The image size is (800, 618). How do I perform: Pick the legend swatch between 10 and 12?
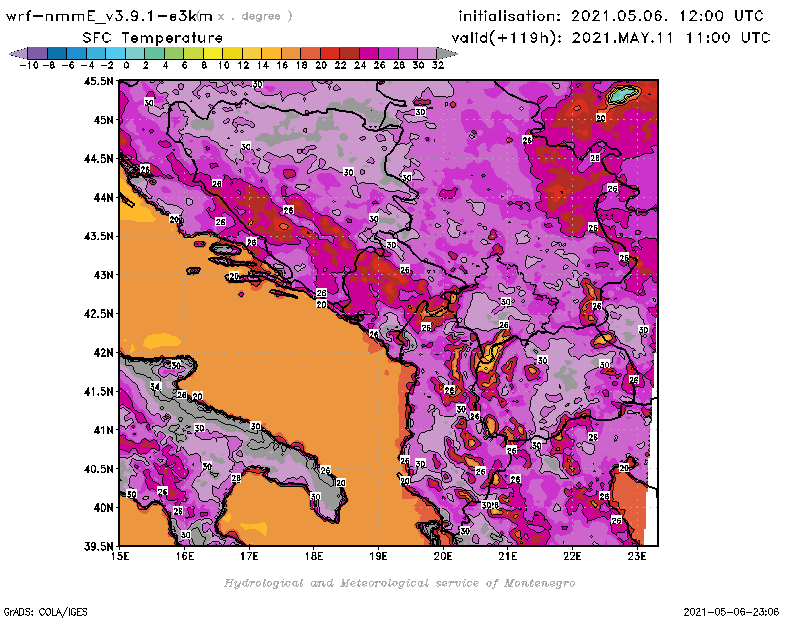[x=232, y=53]
